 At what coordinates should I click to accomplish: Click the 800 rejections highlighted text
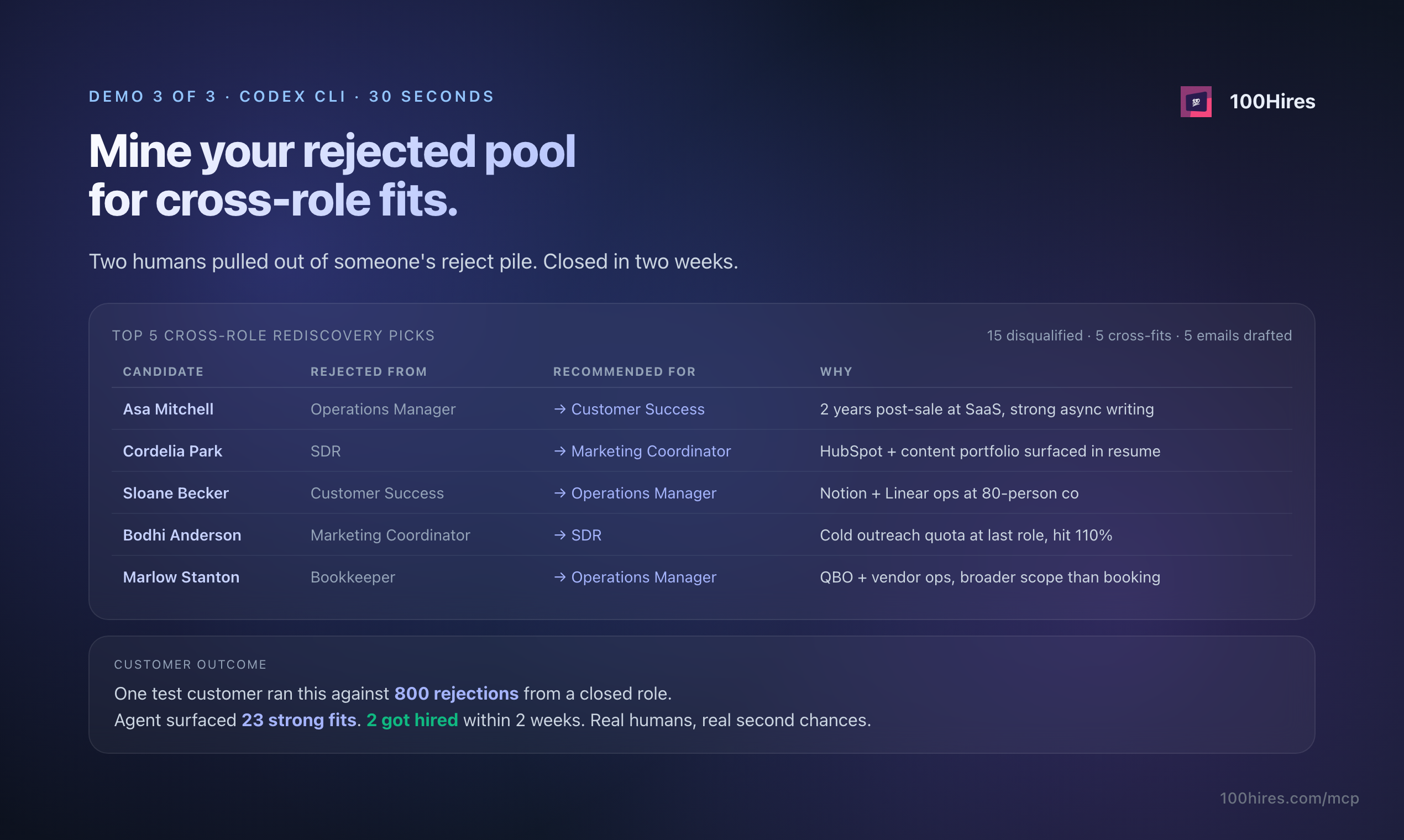click(x=457, y=694)
